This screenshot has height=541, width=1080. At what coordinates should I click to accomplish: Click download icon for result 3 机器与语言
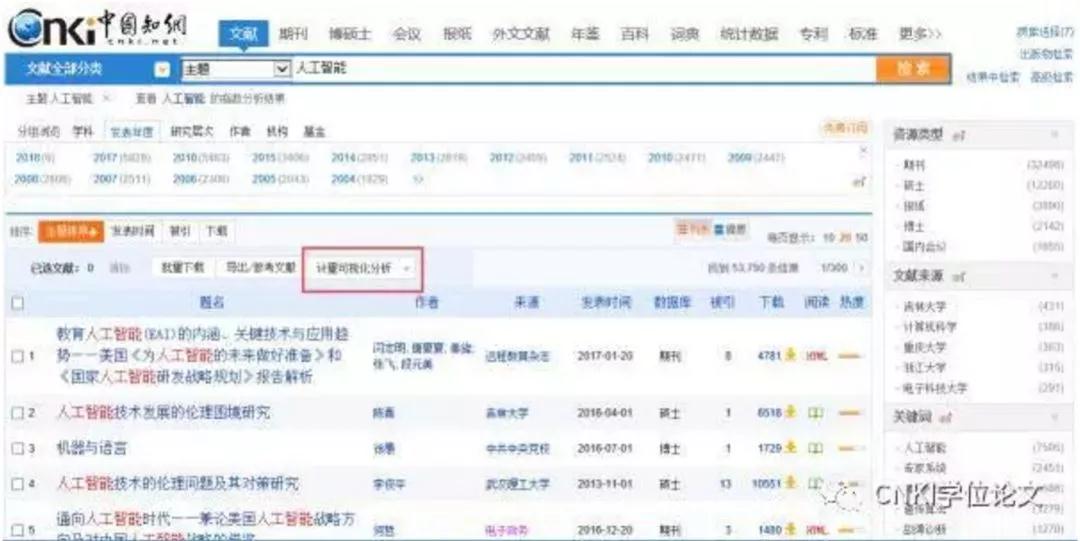coord(790,449)
